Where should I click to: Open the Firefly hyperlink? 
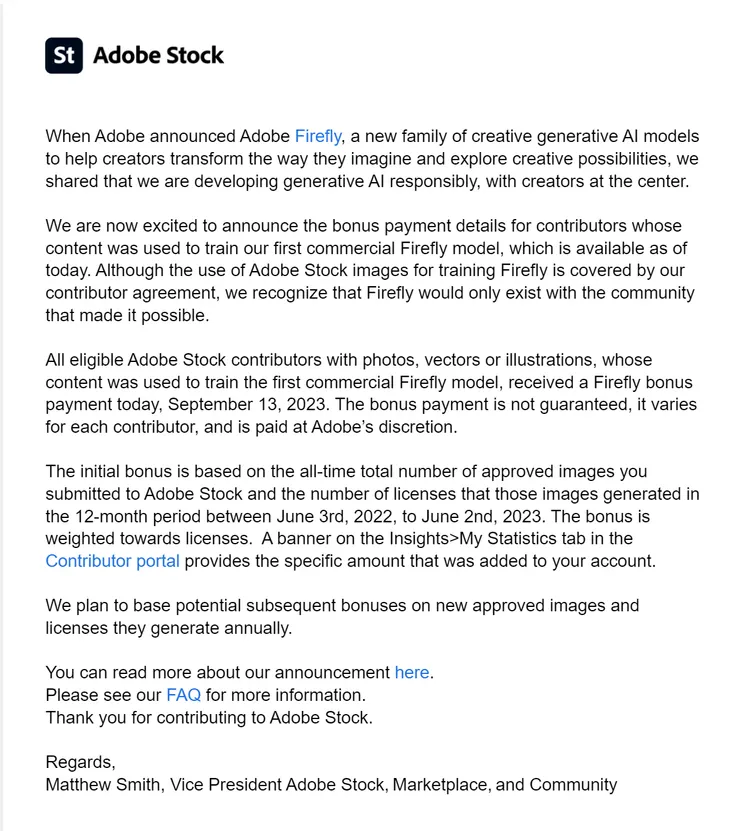tap(318, 136)
